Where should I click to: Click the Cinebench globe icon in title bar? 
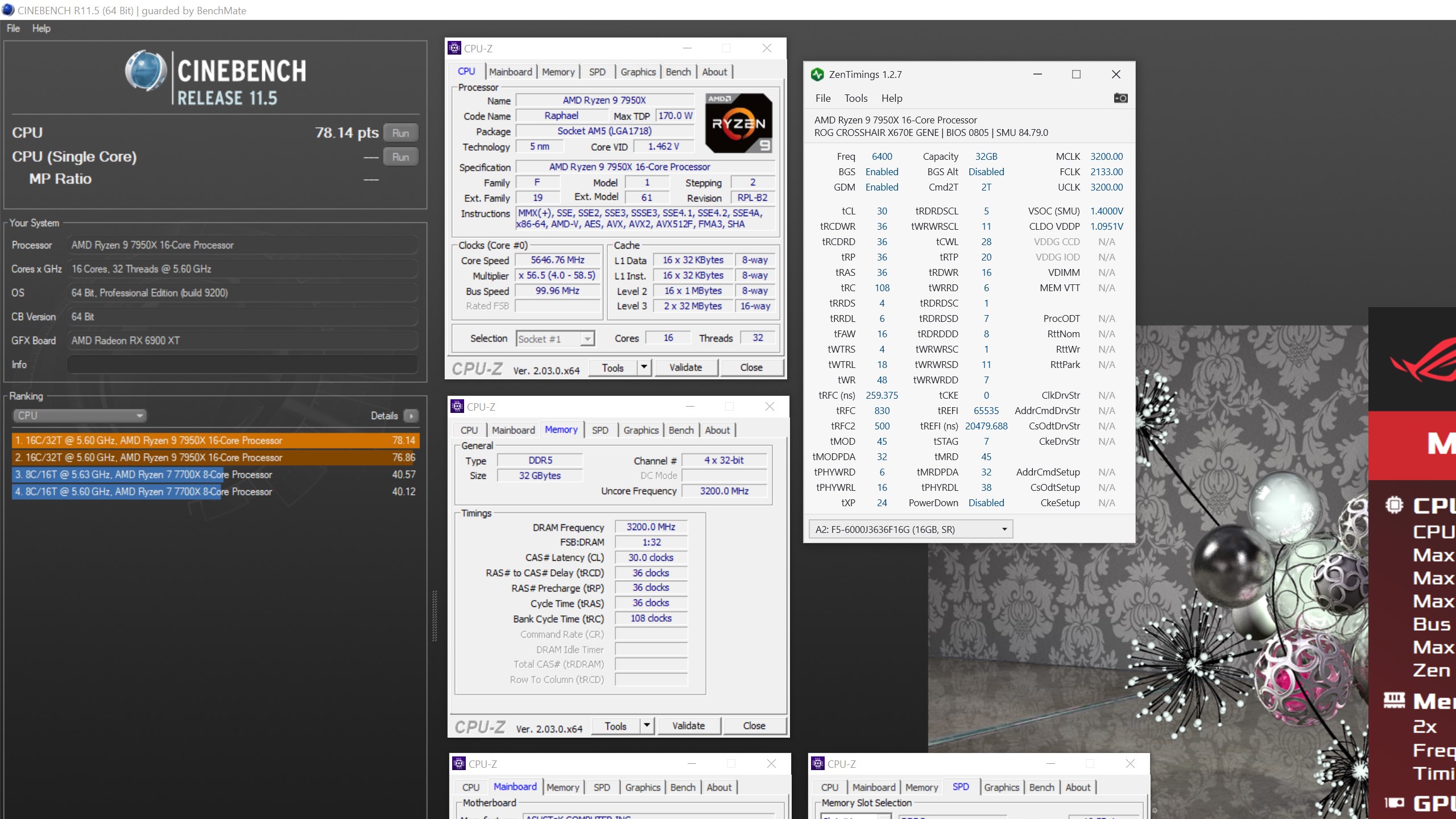point(8,10)
